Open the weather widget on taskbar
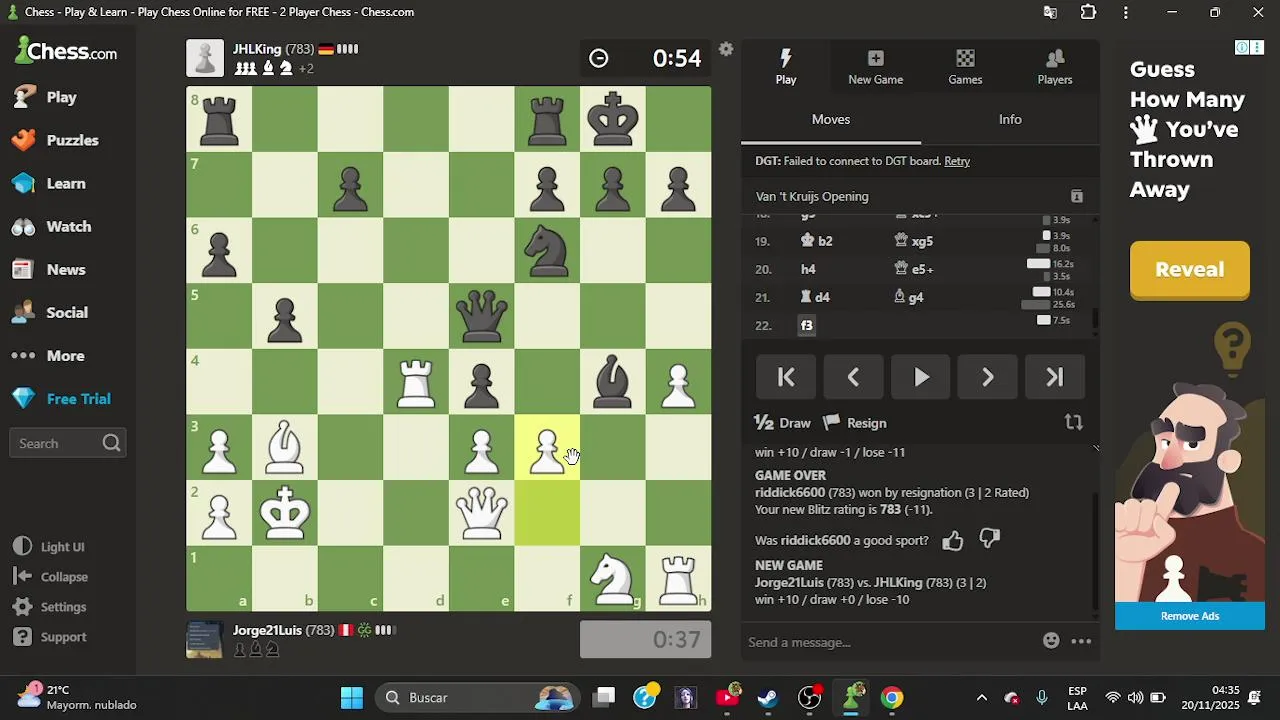The width and height of the screenshot is (1280, 720). (77, 697)
